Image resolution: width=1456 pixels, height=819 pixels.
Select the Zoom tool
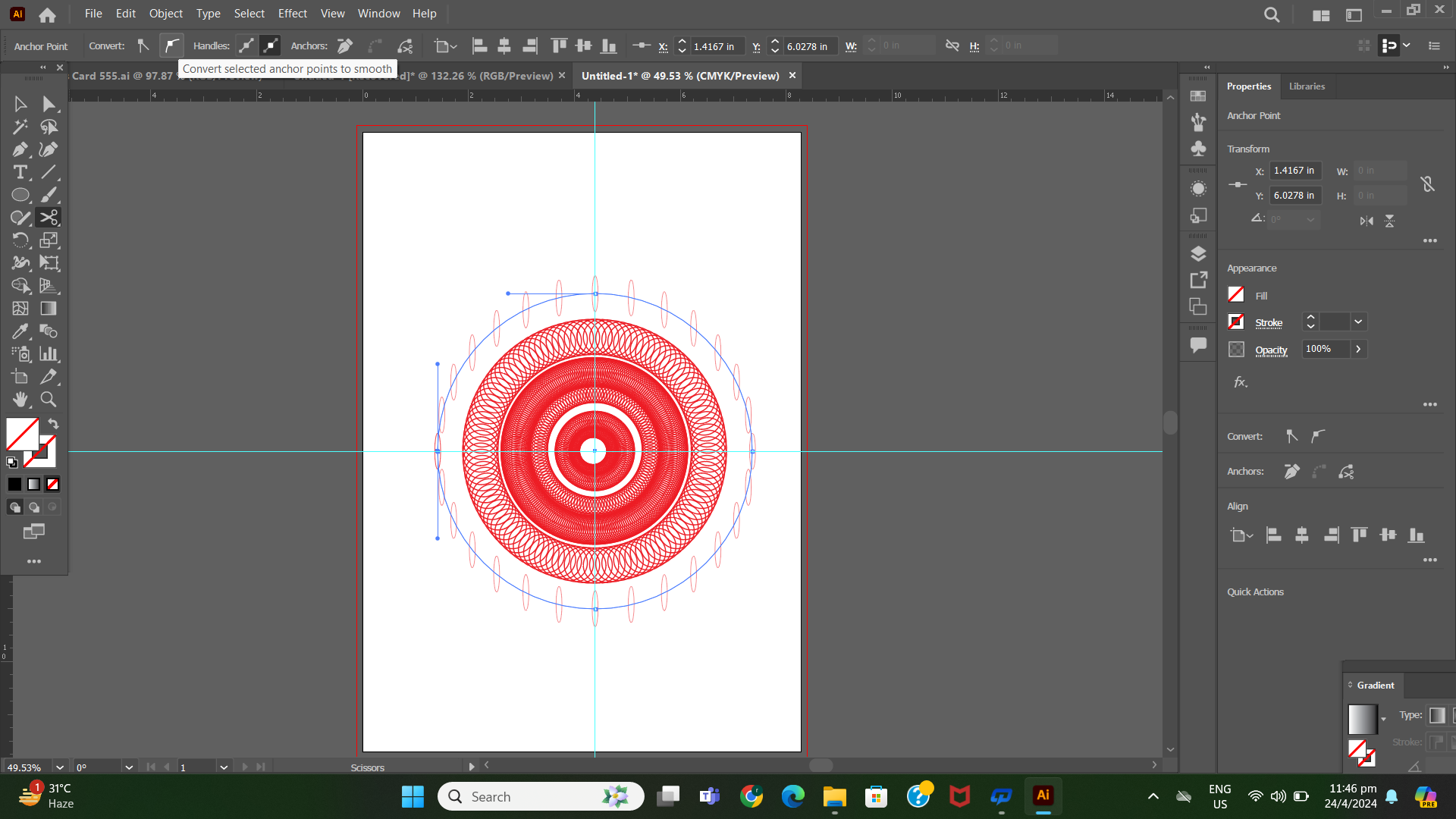coord(49,400)
